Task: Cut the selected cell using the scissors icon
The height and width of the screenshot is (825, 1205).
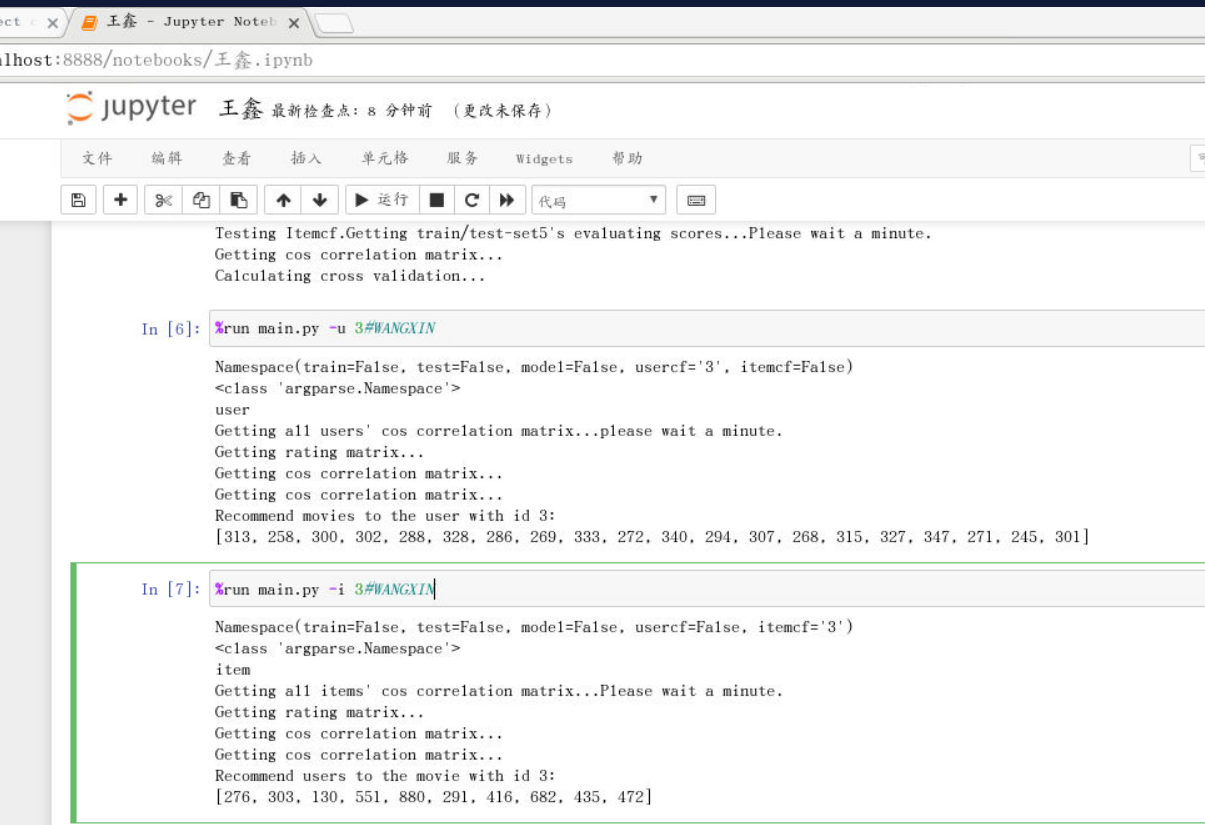Action: [162, 199]
